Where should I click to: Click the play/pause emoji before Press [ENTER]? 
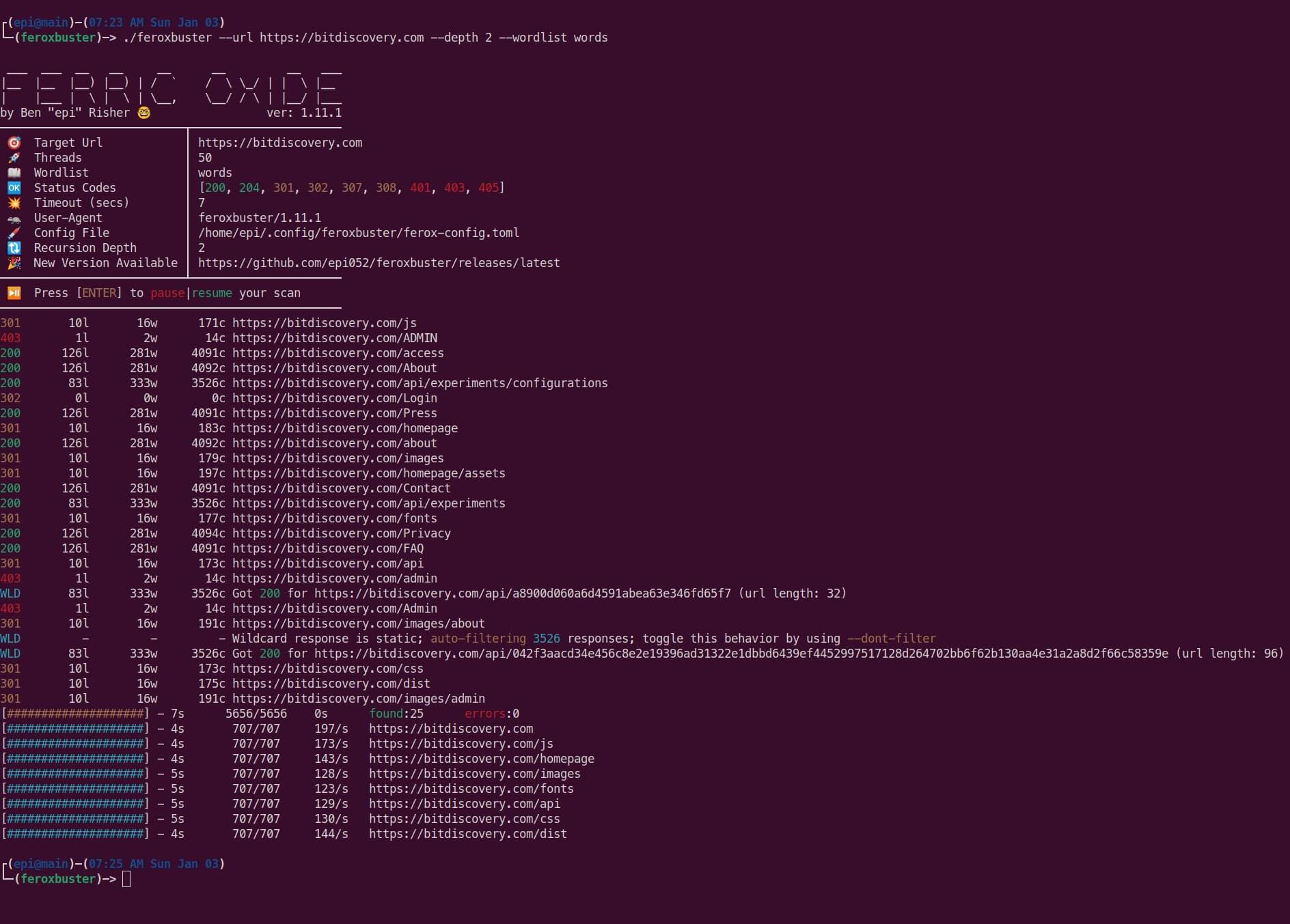pyautogui.click(x=14, y=293)
